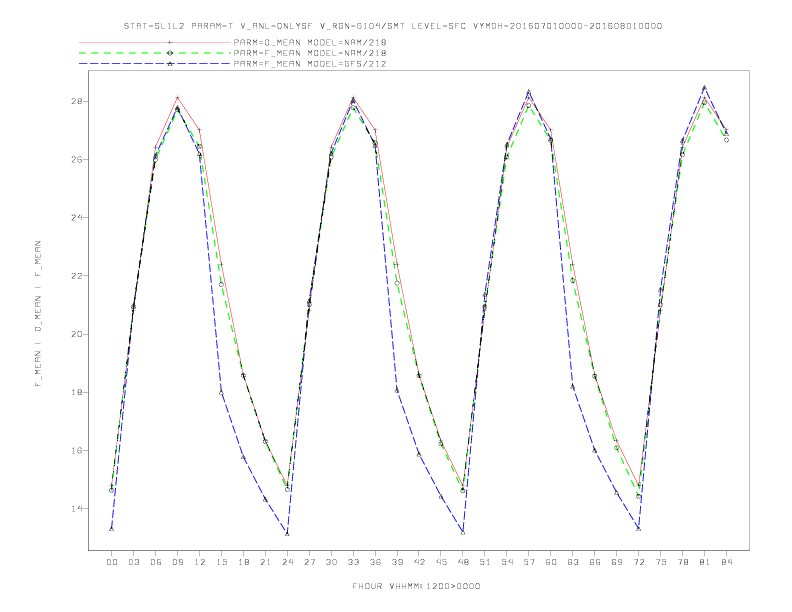This screenshot has width=792, height=612.
Task: Click x-axis forecast hour label 51
Action: pos(485,562)
